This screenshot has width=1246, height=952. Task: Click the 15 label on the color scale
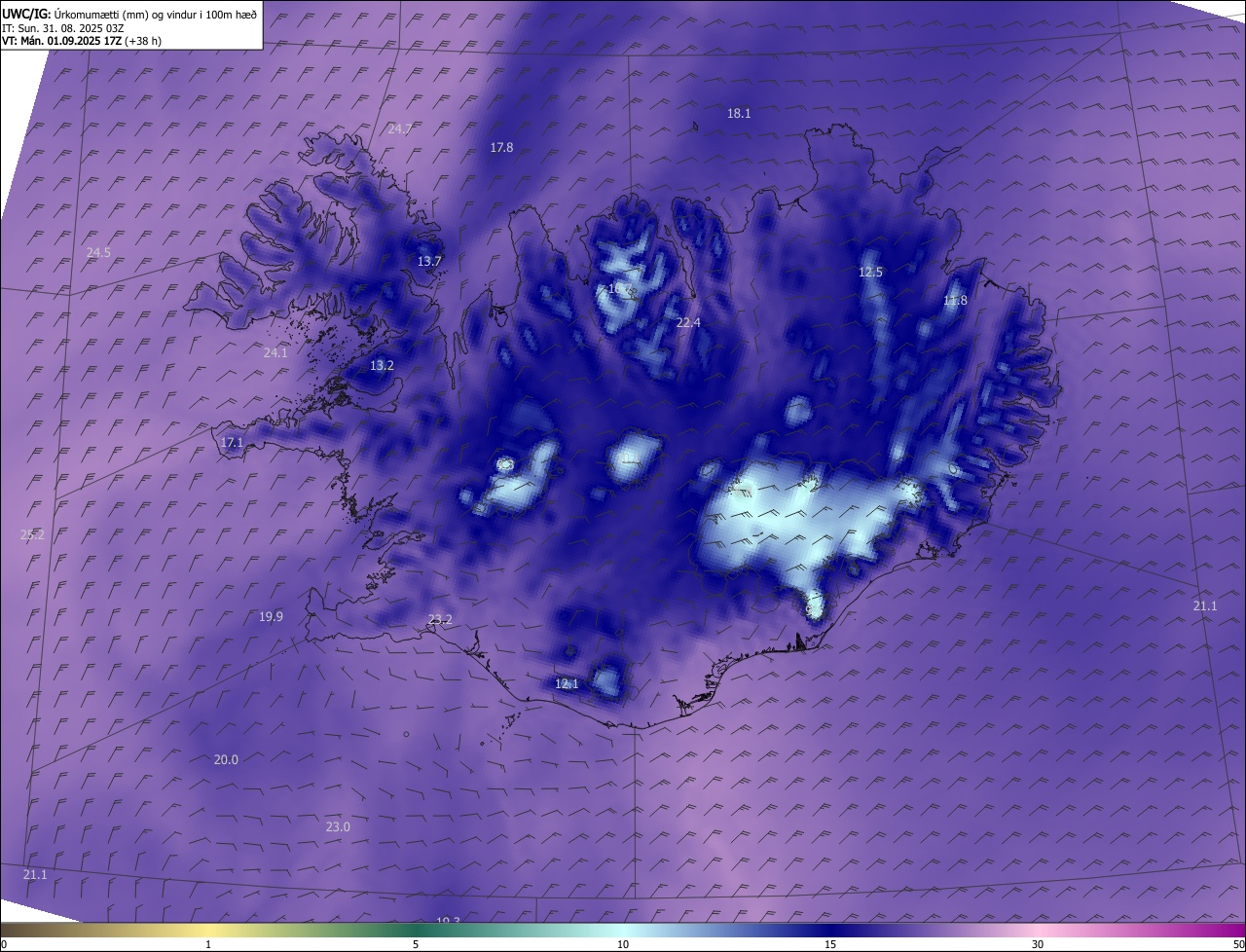pyautogui.click(x=830, y=944)
